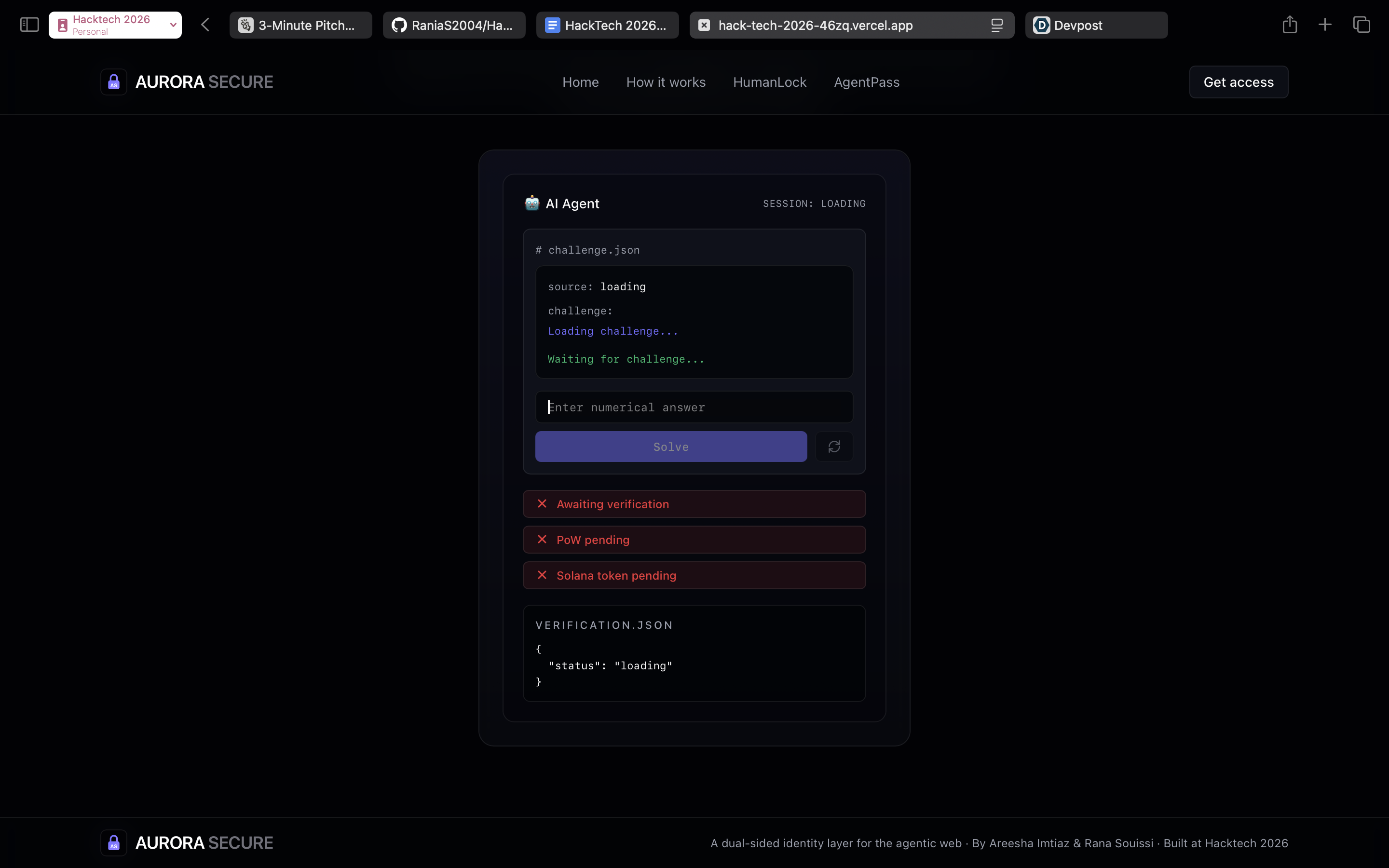This screenshot has height=868, width=1389.
Task: Focus the Enter numerical answer field
Action: tap(694, 407)
